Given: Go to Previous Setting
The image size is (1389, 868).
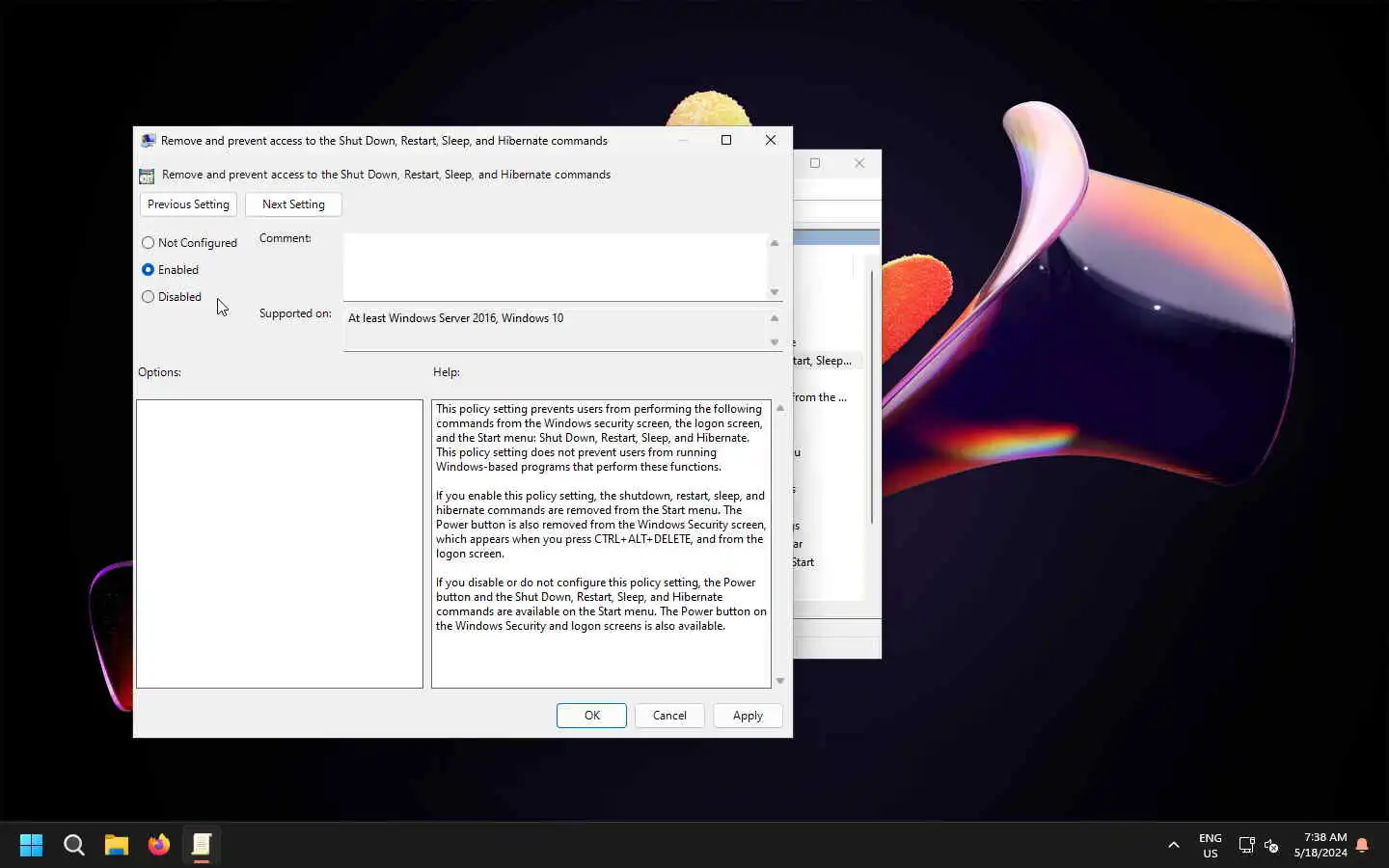Looking at the screenshot, I should (x=188, y=204).
